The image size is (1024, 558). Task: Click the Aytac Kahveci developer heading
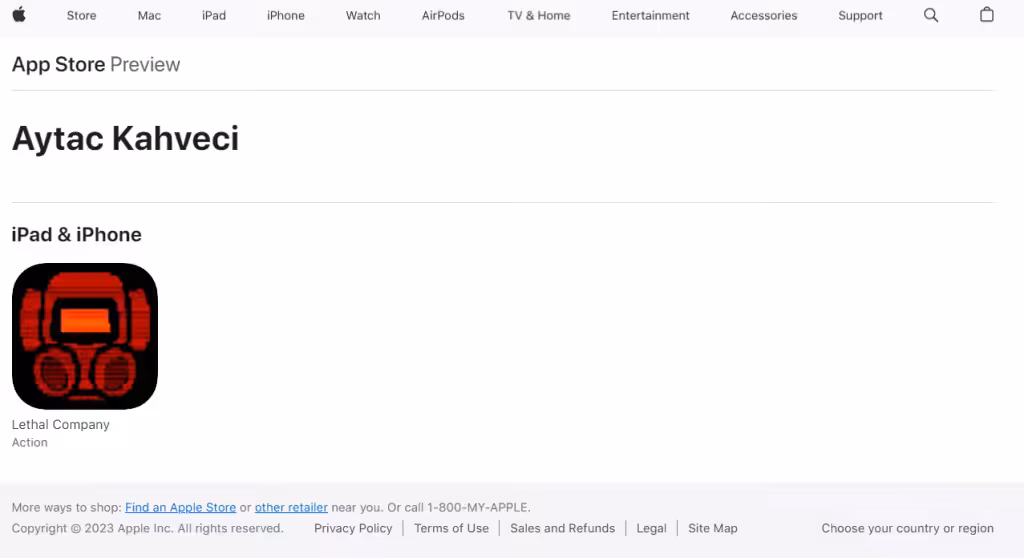[125, 139]
